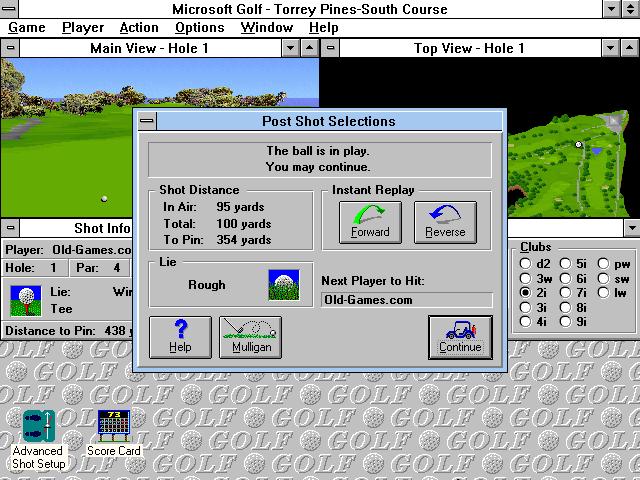Open the Options menu
The width and height of the screenshot is (640, 480).
200,28
